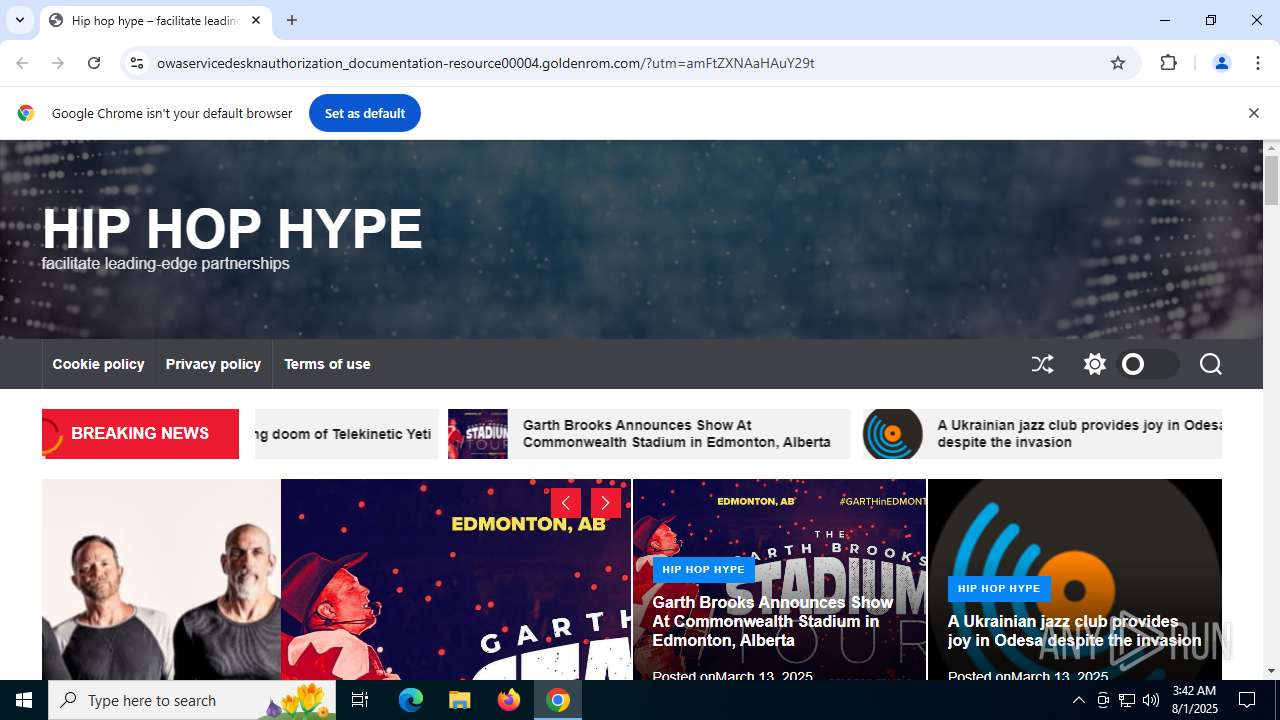Show previous slide with left arrow
Viewport: 1280px width, 720px height.
(566, 503)
